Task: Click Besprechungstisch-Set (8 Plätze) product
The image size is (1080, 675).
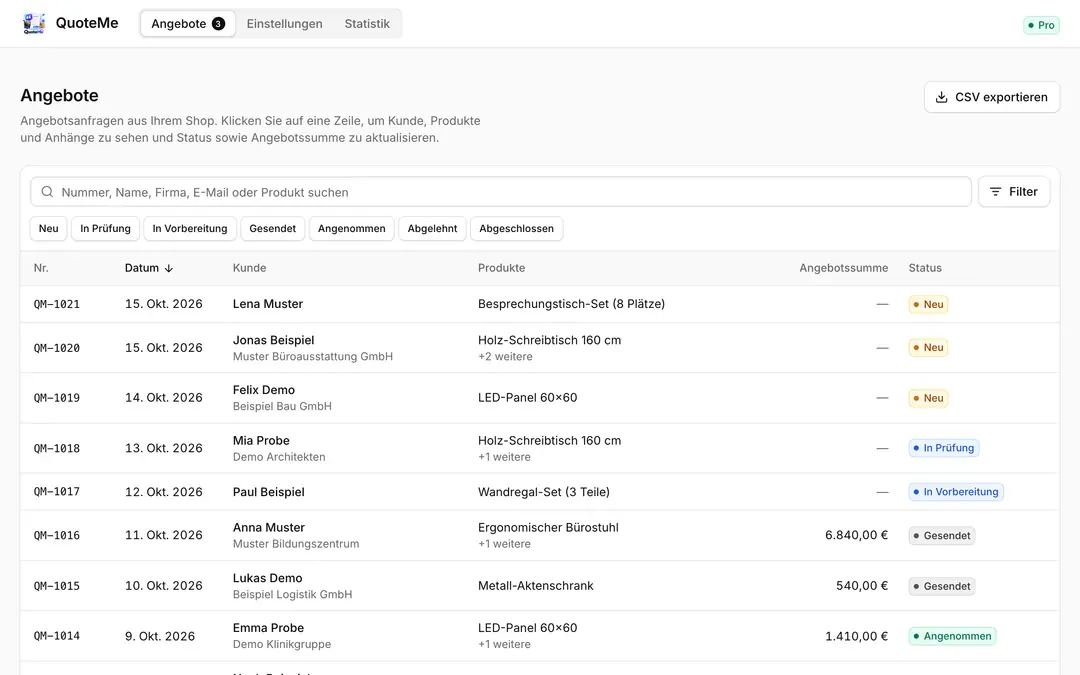Action: tap(572, 304)
